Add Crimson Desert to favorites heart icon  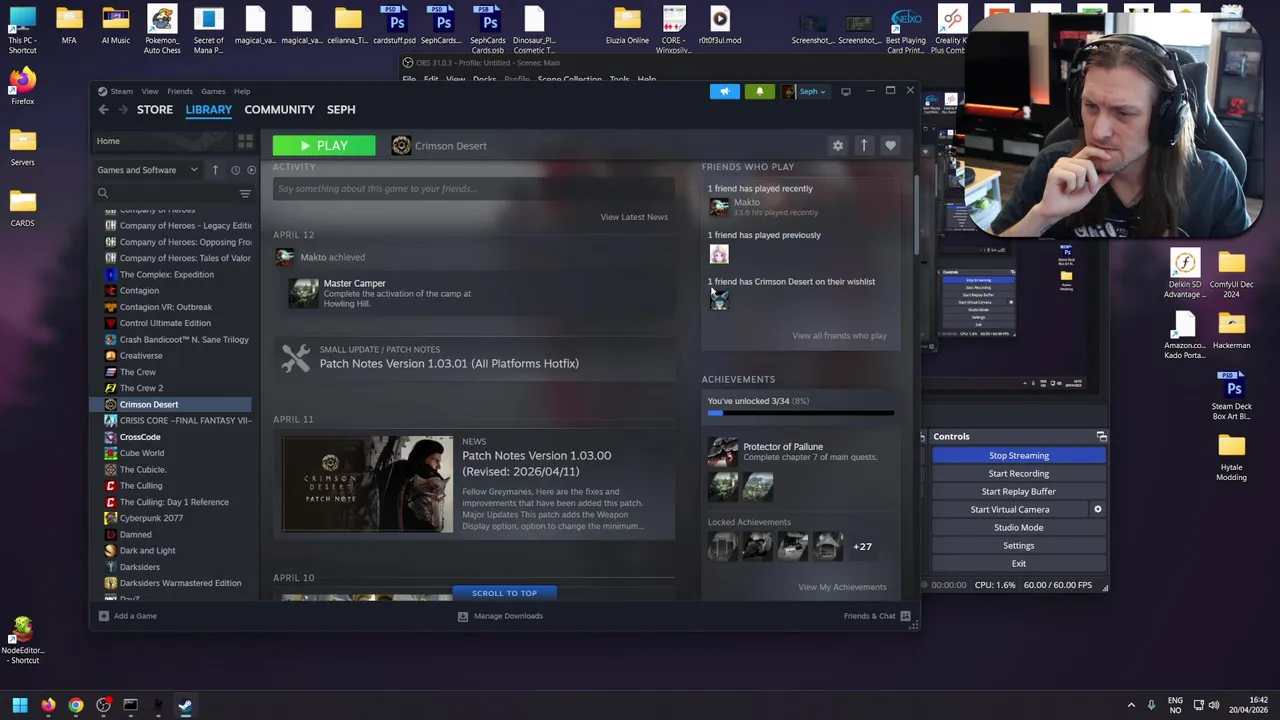(x=890, y=146)
